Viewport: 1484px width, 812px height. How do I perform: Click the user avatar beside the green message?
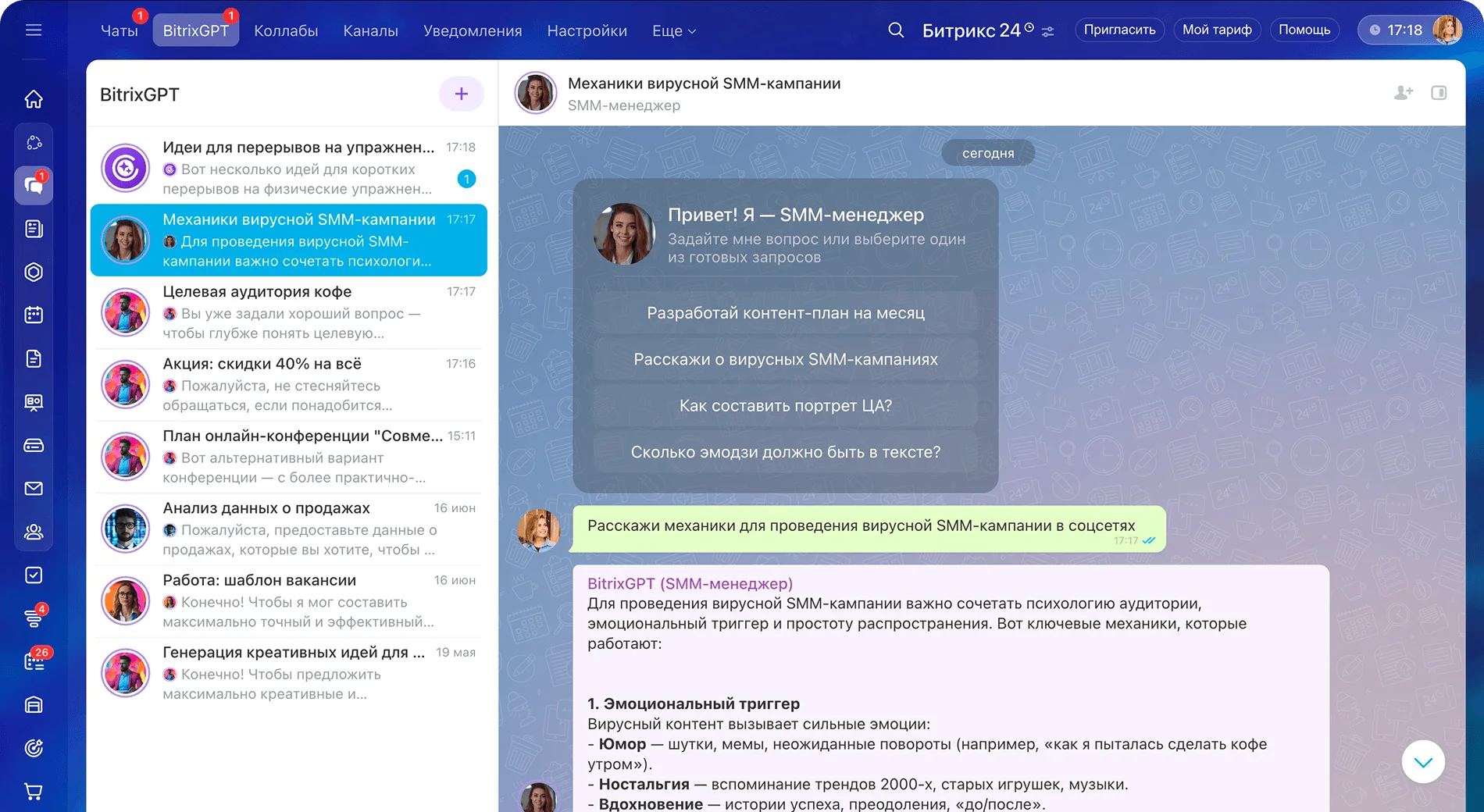tap(539, 530)
